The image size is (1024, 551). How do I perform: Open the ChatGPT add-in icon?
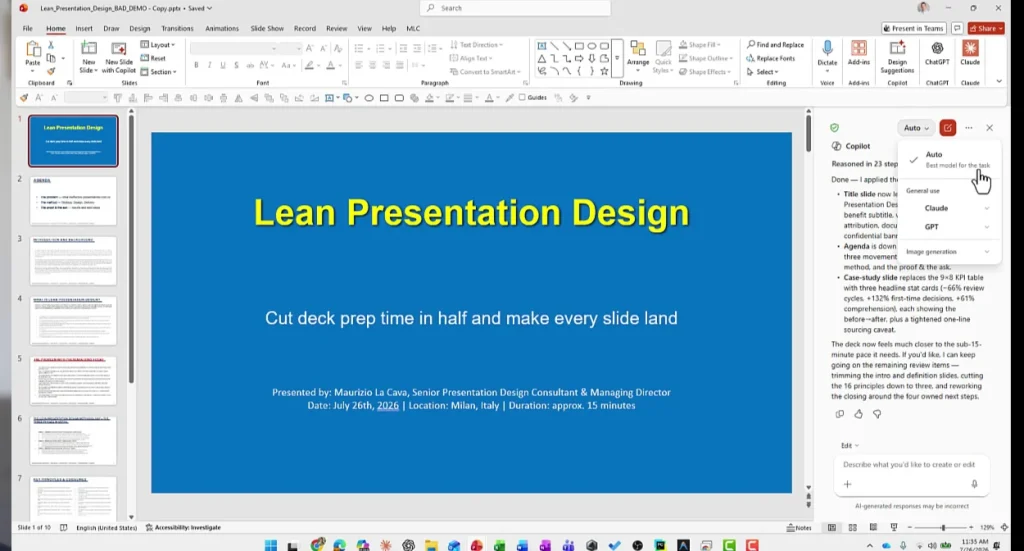click(936, 53)
